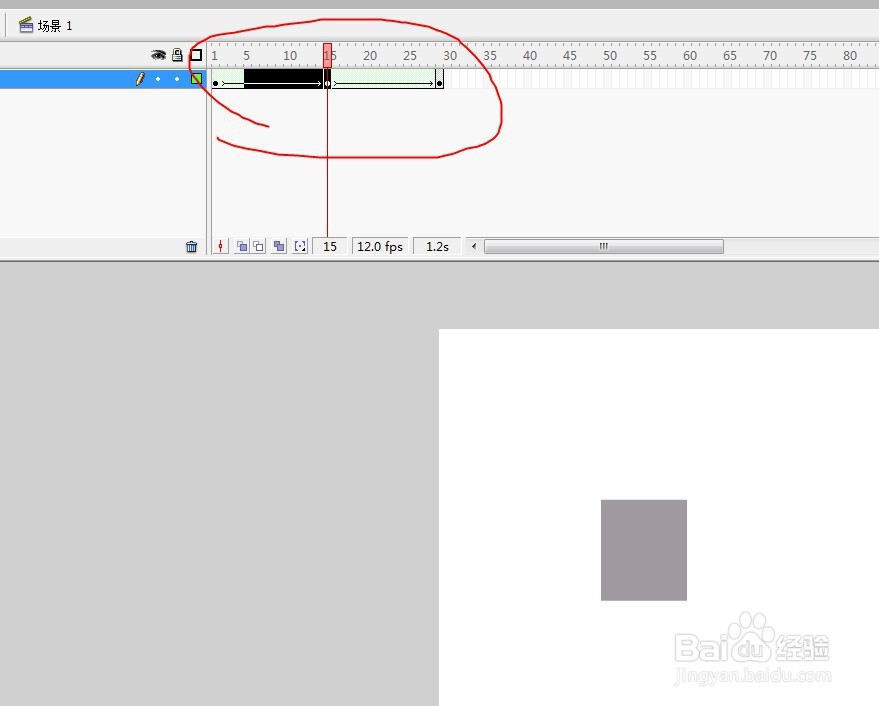Click frame number 20 on the timeline ruler

point(370,56)
